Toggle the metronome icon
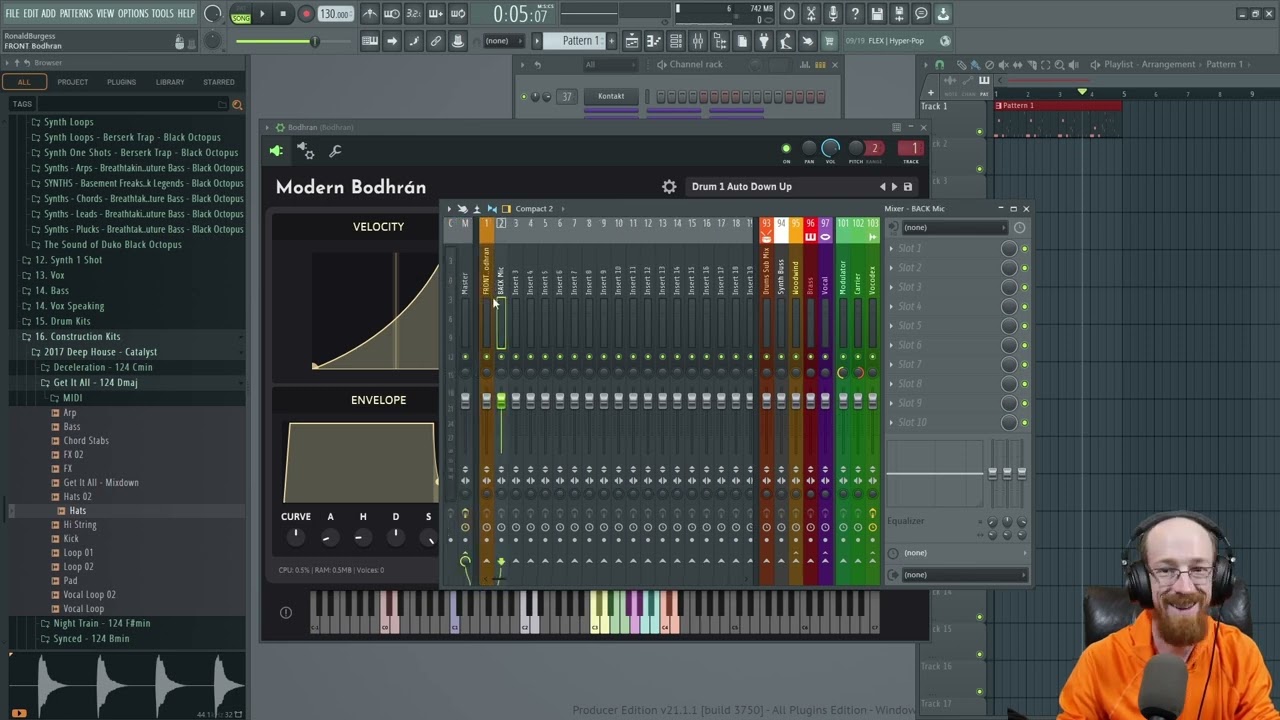 (370, 14)
